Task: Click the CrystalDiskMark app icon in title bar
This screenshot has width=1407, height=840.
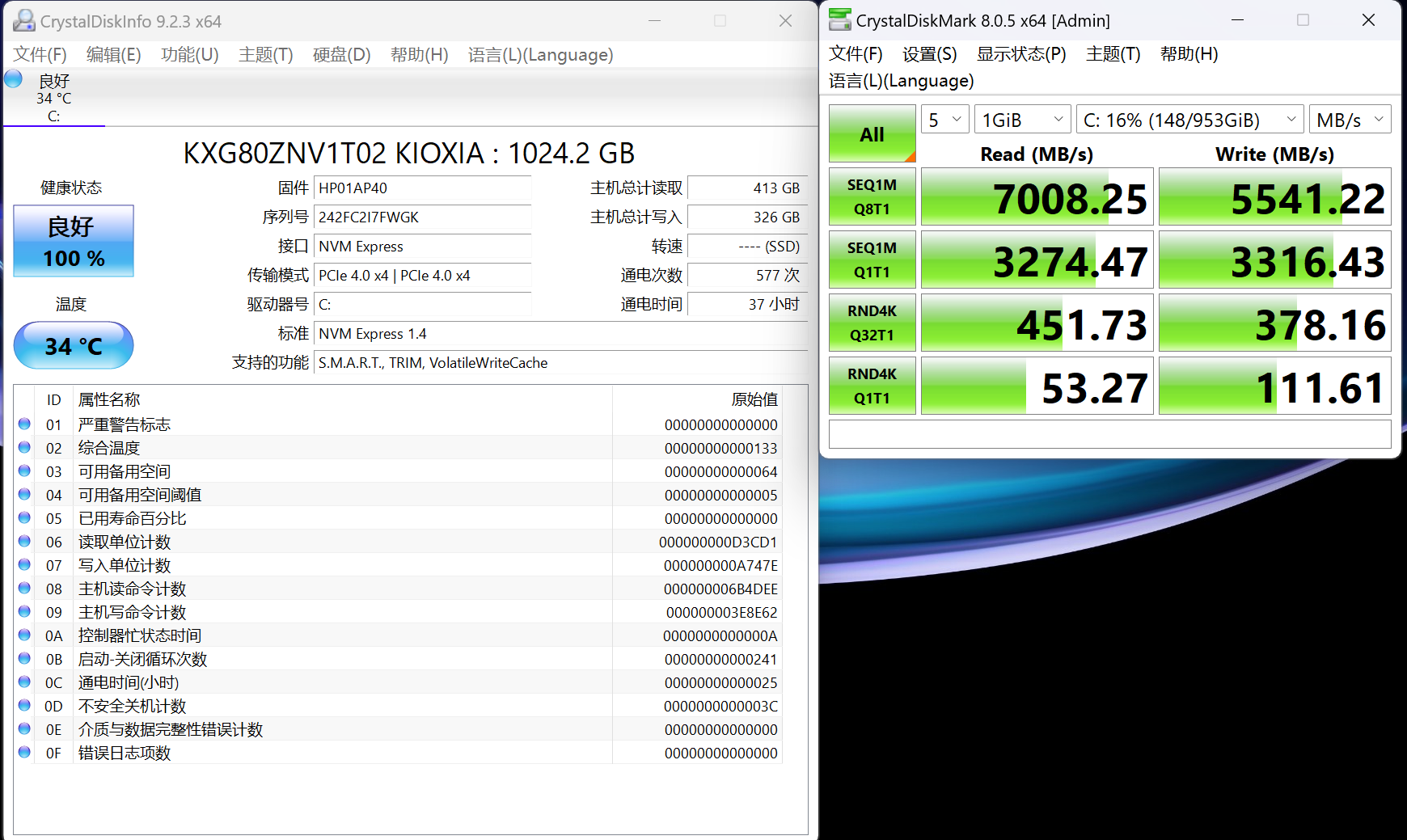Action: 840,20
